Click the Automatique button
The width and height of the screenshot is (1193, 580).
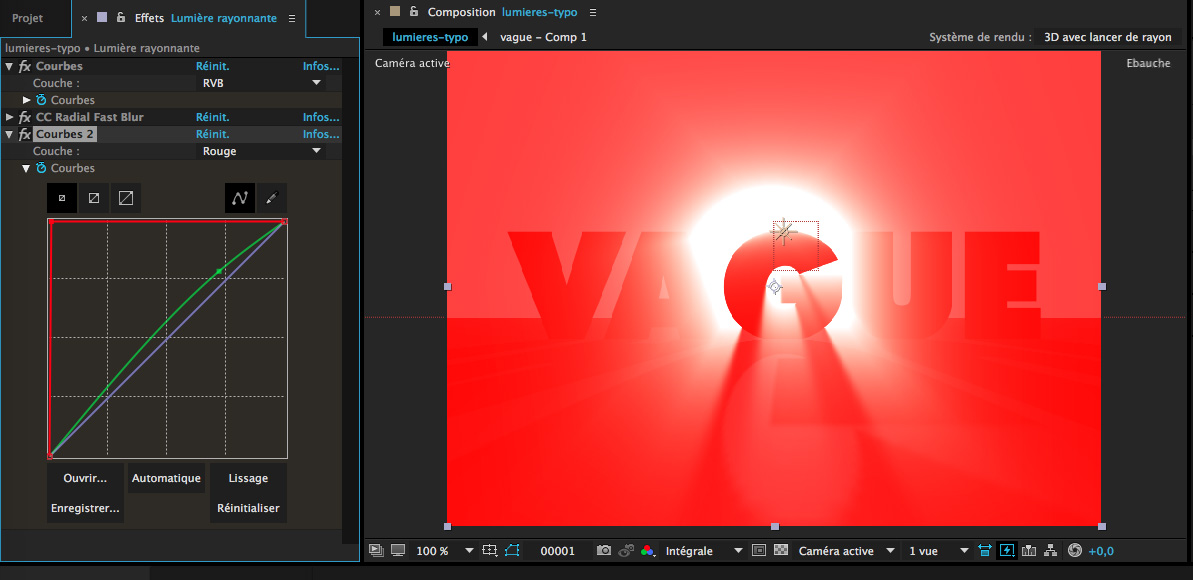click(166, 479)
